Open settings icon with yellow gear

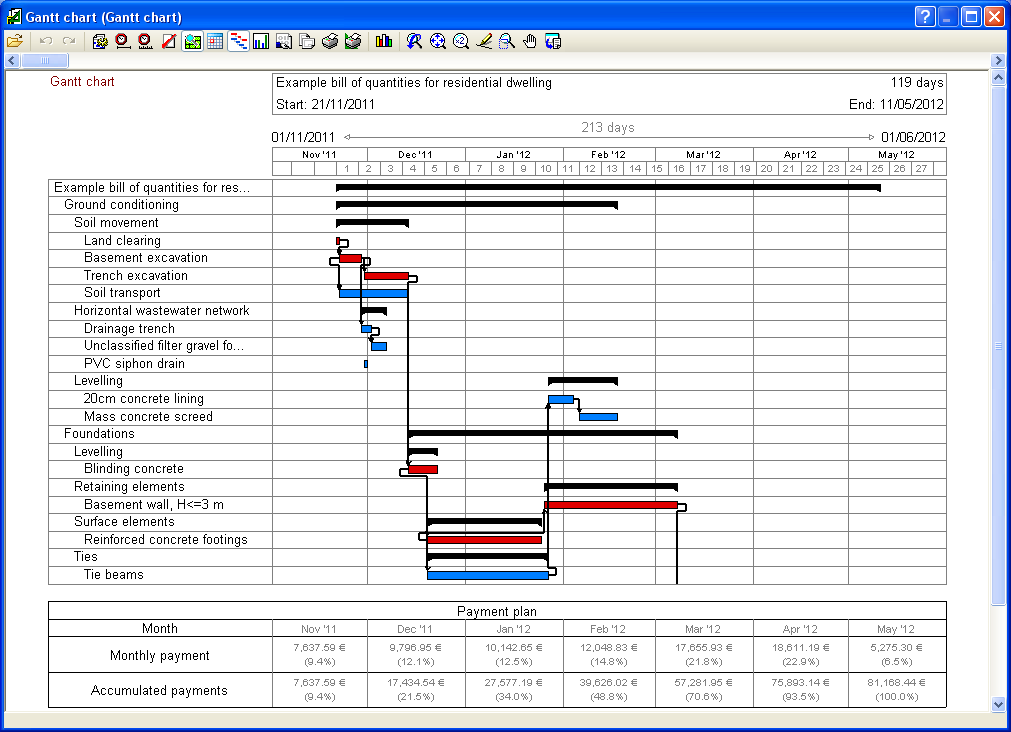tap(100, 41)
